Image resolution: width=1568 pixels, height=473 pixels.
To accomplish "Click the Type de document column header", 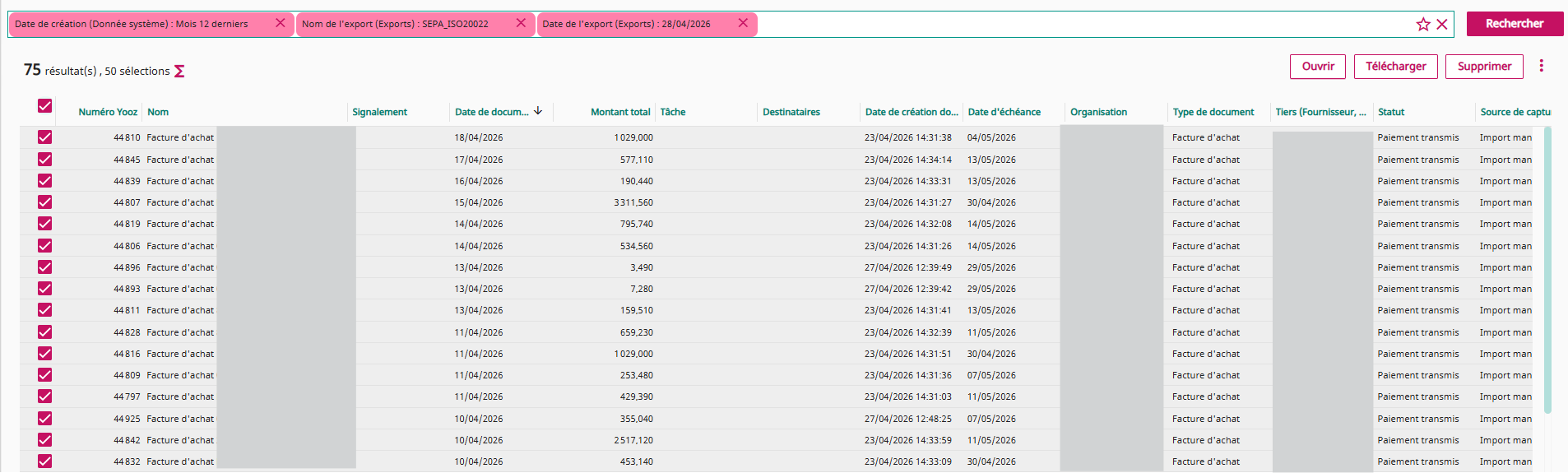I will pos(1213,112).
